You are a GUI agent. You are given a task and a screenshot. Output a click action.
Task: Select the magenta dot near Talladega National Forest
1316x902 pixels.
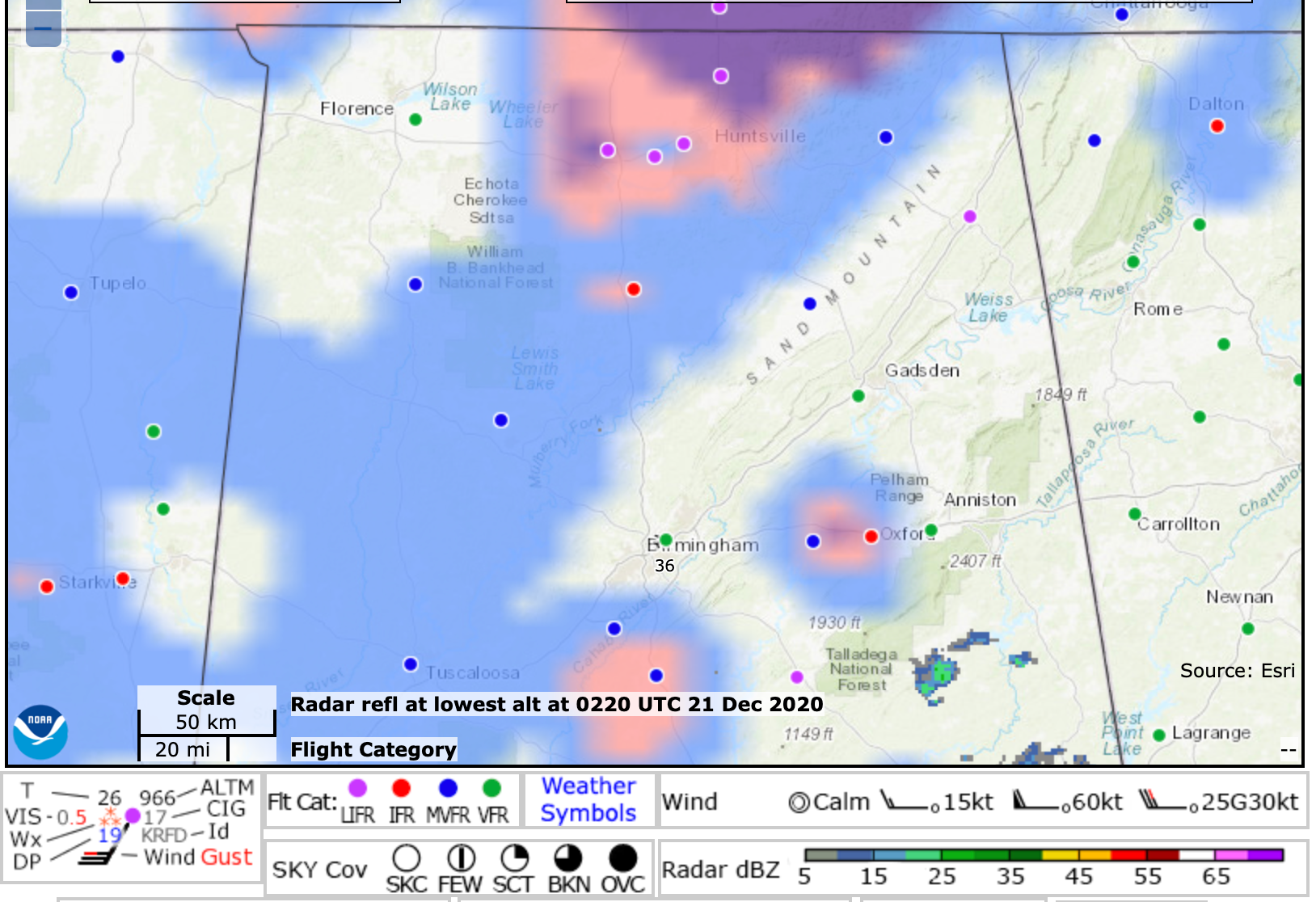[x=797, y=677]
